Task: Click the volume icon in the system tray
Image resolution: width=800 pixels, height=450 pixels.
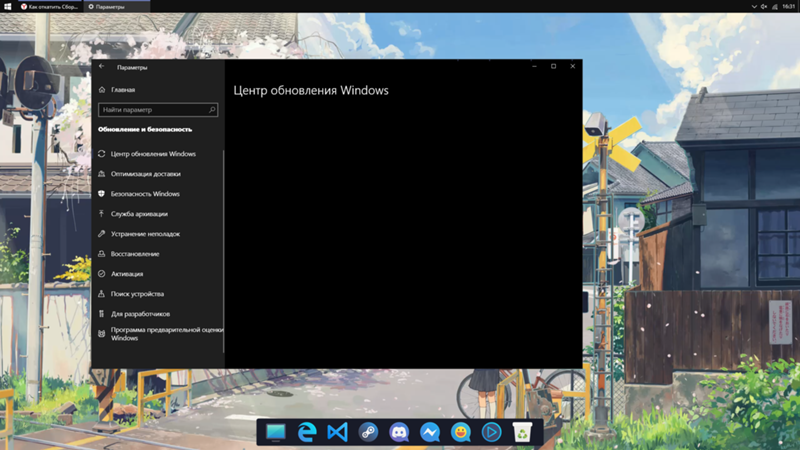Action: (x=764, y=7)
